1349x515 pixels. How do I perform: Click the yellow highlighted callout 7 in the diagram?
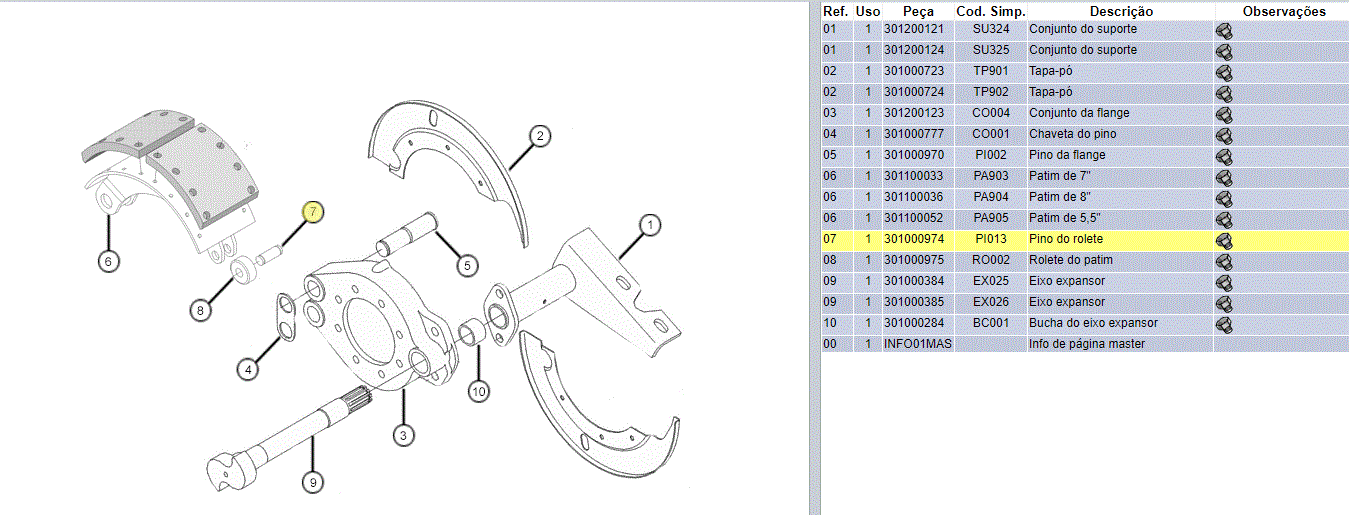(x=313, y=212)
